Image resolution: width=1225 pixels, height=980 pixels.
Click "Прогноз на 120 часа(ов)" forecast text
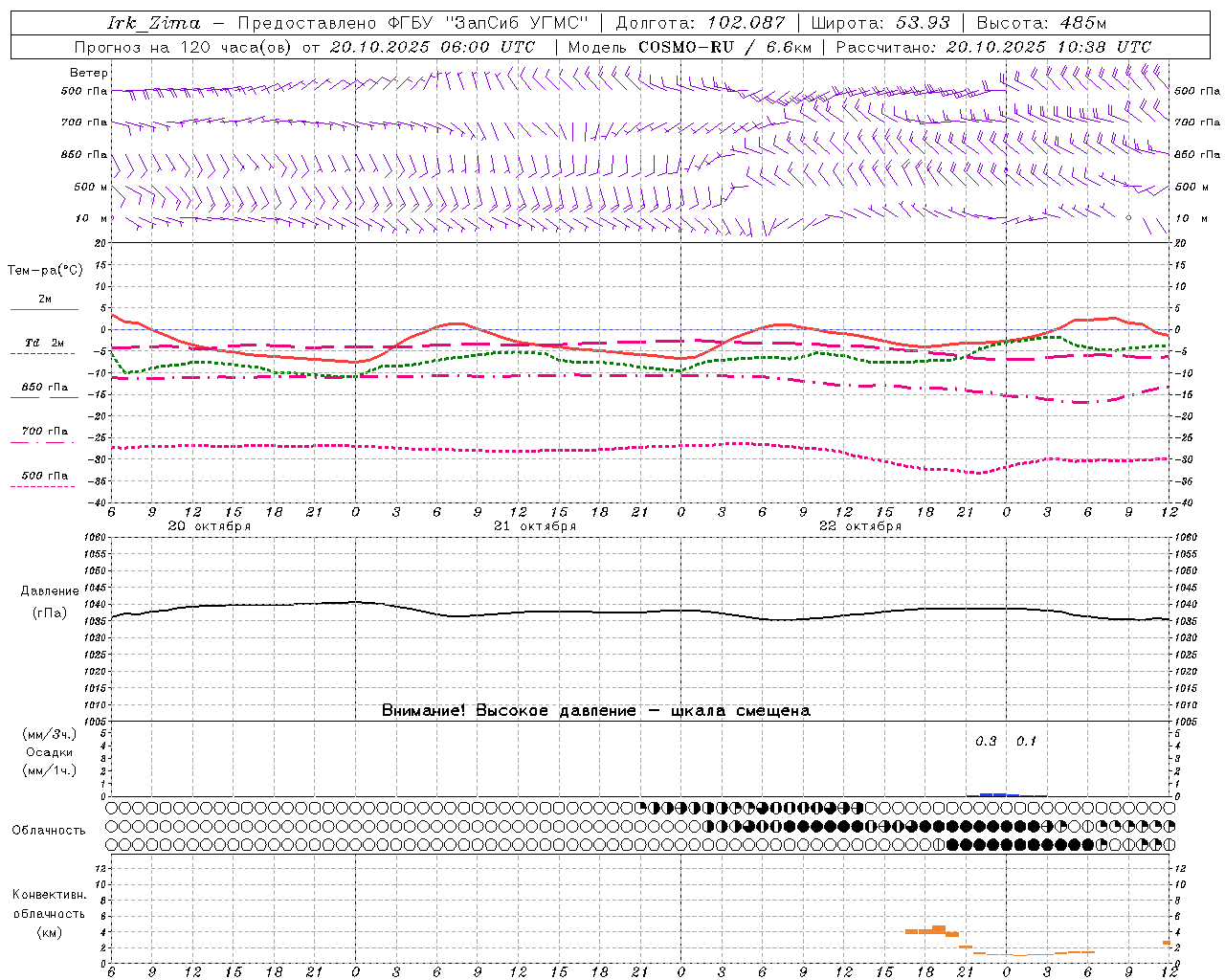point(184,47)
